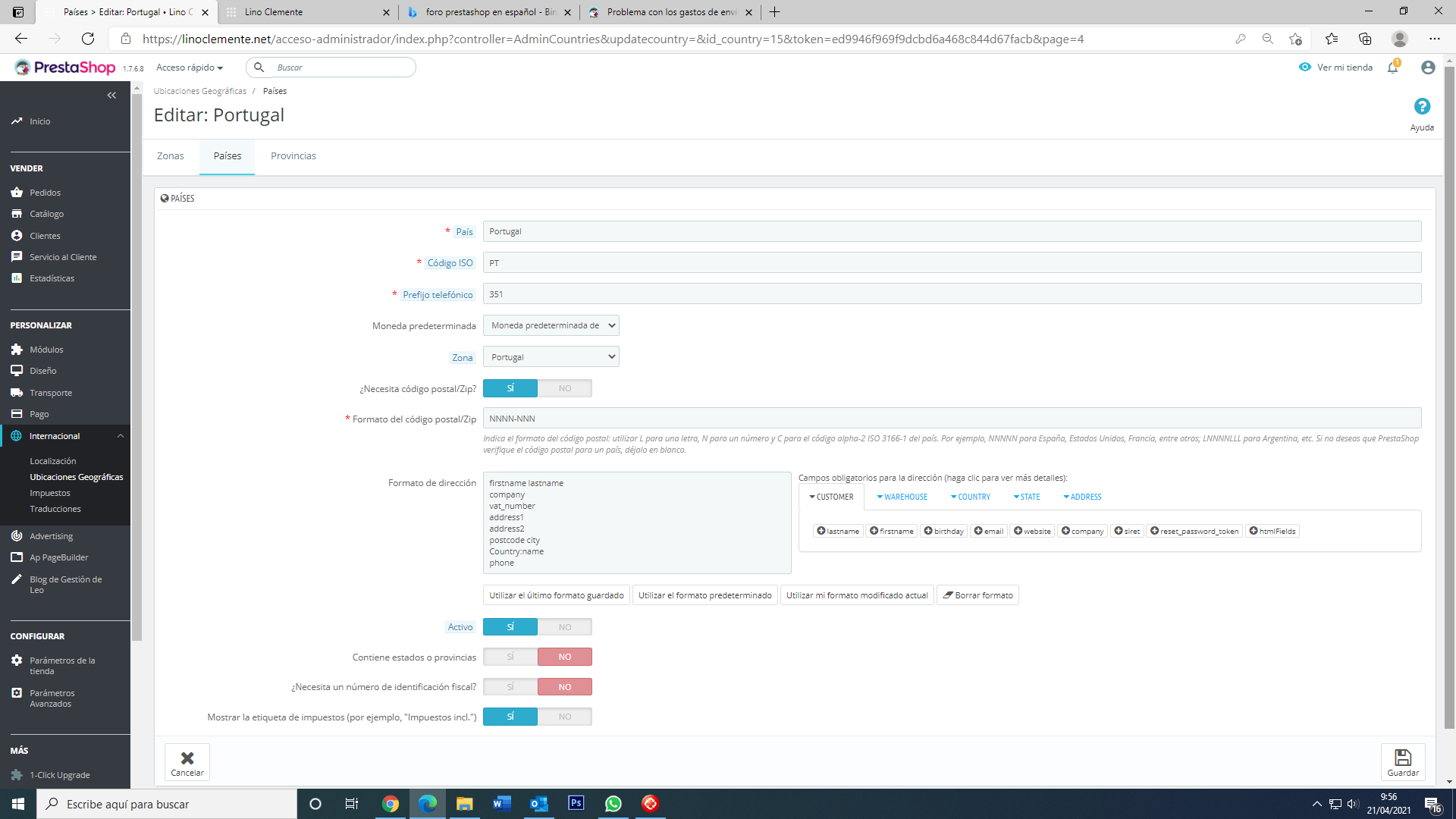
Task: Switch to the Provincias tab
Action: click(293, 156)
